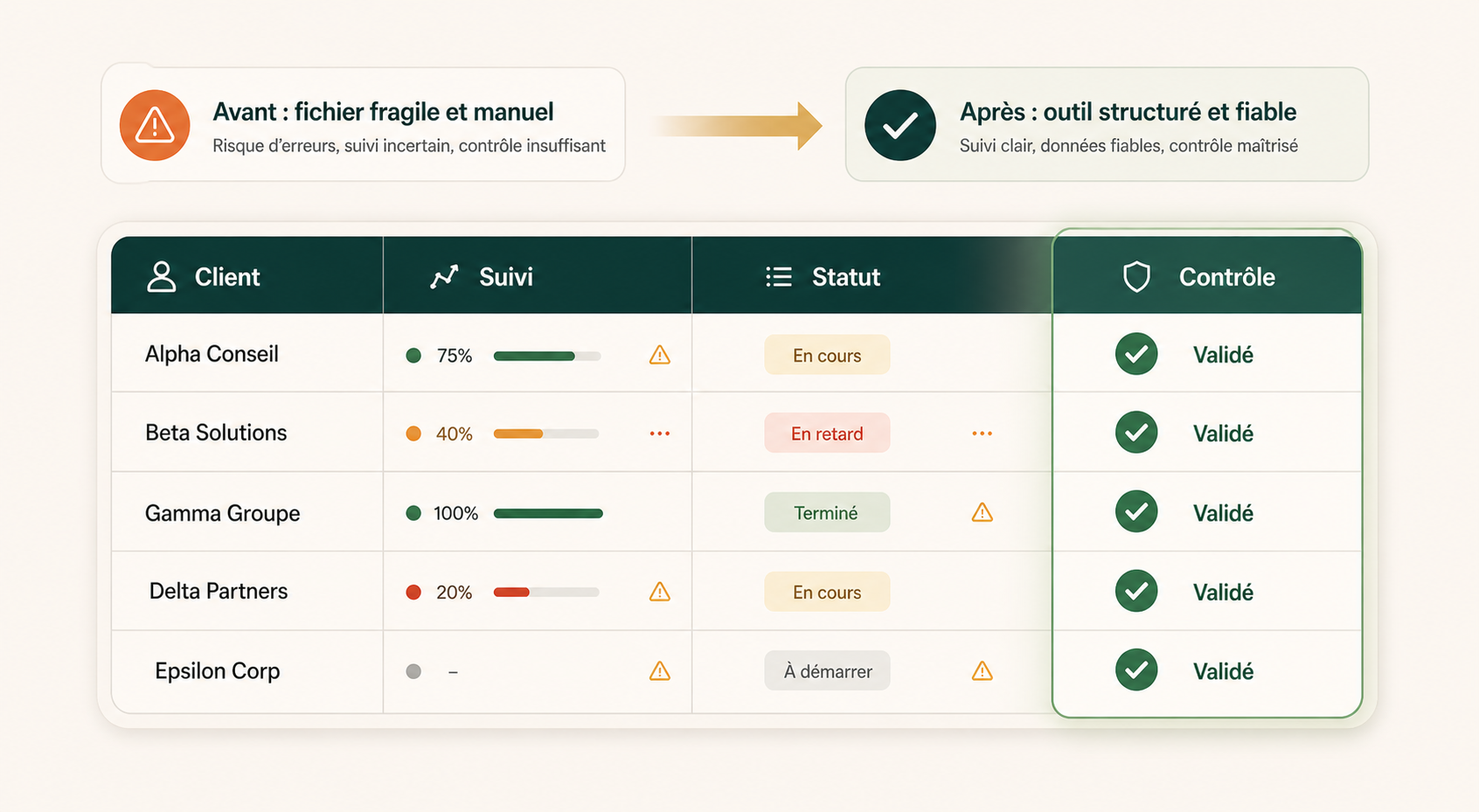Click the Validé label for Alpha Conseil
Viewport: 1479px width, 812px height.
1223,355
